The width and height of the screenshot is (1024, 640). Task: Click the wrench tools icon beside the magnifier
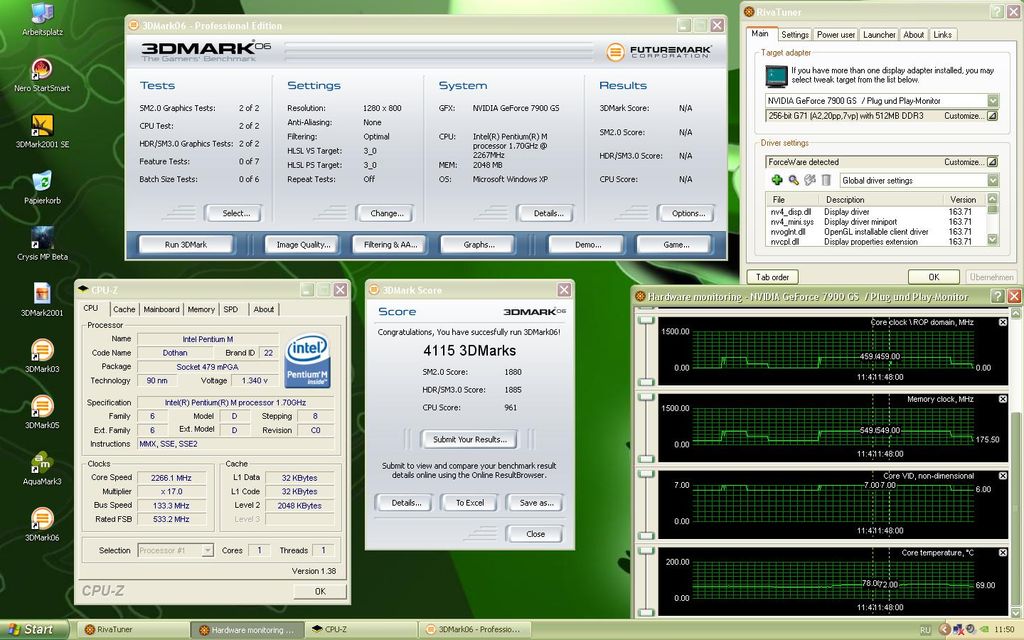pyautogui.click(x=810, y=180)
